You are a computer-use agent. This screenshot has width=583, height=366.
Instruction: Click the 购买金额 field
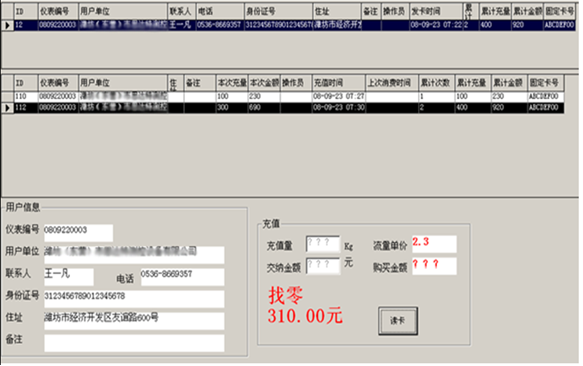pyautogui.click(x=434, y=266)
